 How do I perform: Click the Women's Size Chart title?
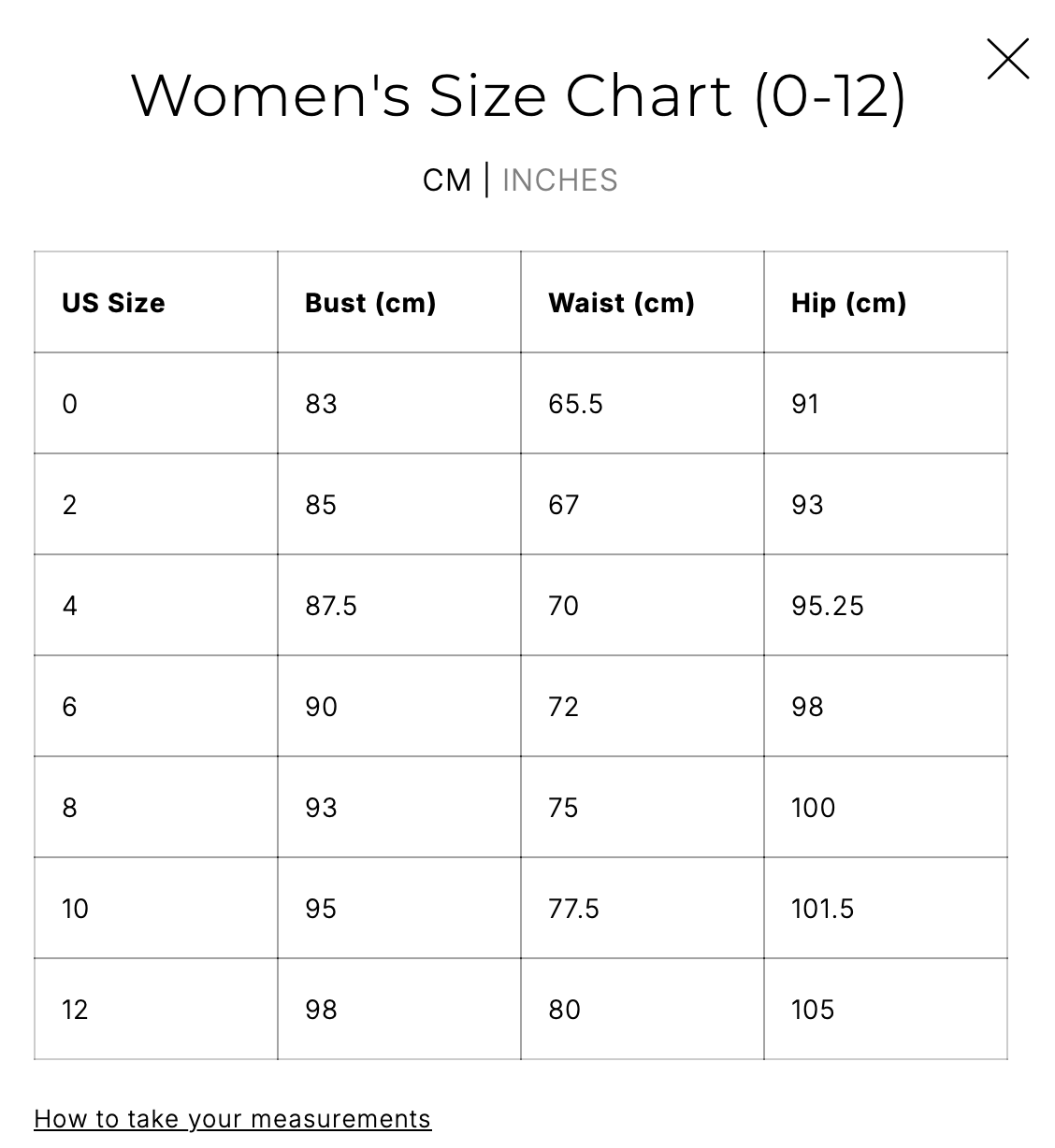pos(518,95)
